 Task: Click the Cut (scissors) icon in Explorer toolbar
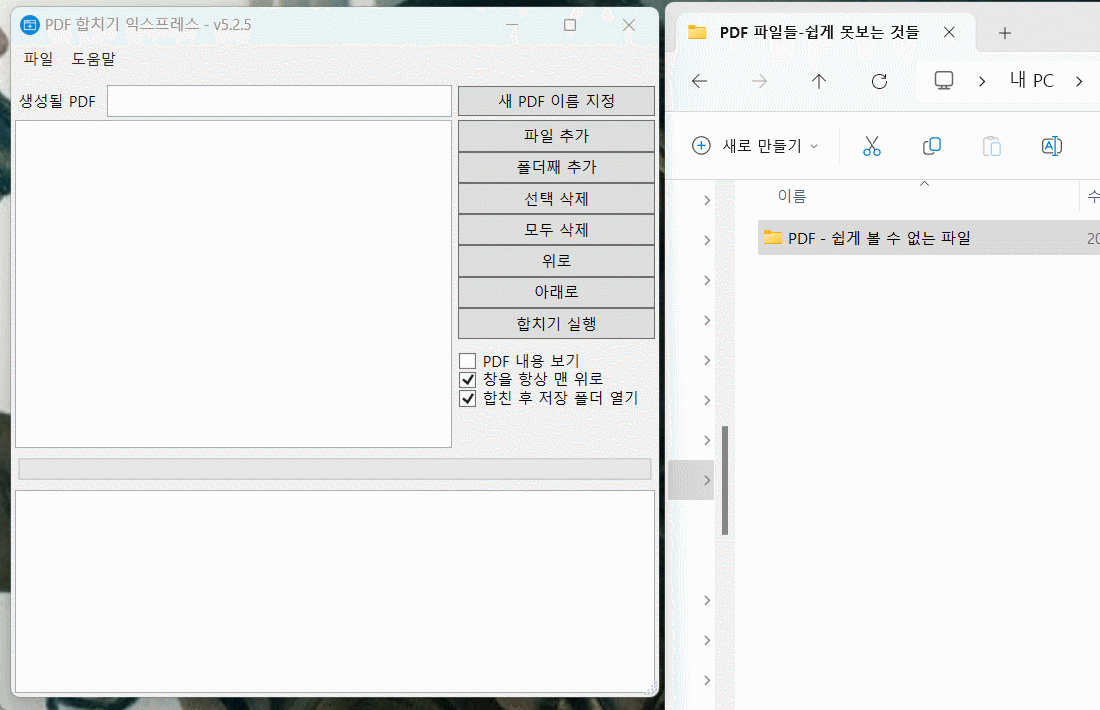[871, 146]
